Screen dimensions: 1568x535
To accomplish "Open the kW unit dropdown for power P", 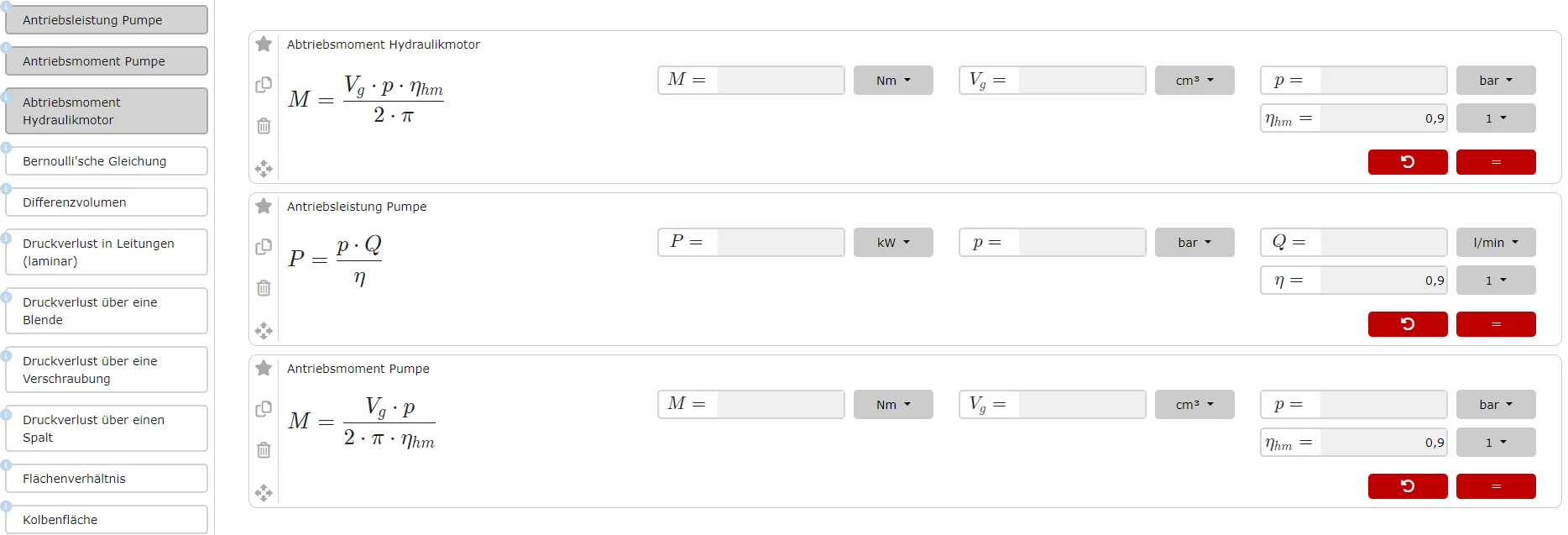I will (x=892, y=243).
